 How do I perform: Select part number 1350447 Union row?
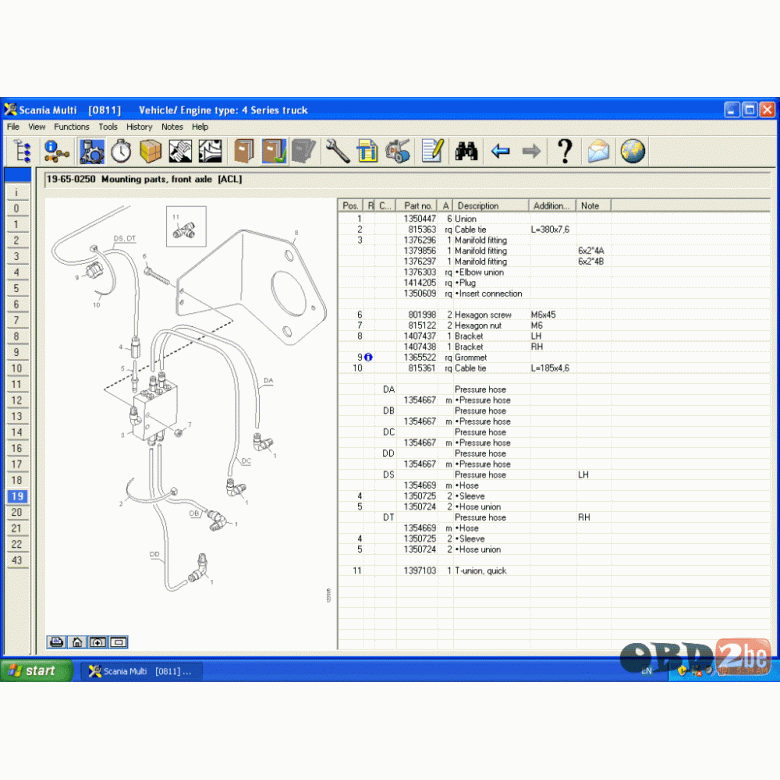tap(554, 219)
